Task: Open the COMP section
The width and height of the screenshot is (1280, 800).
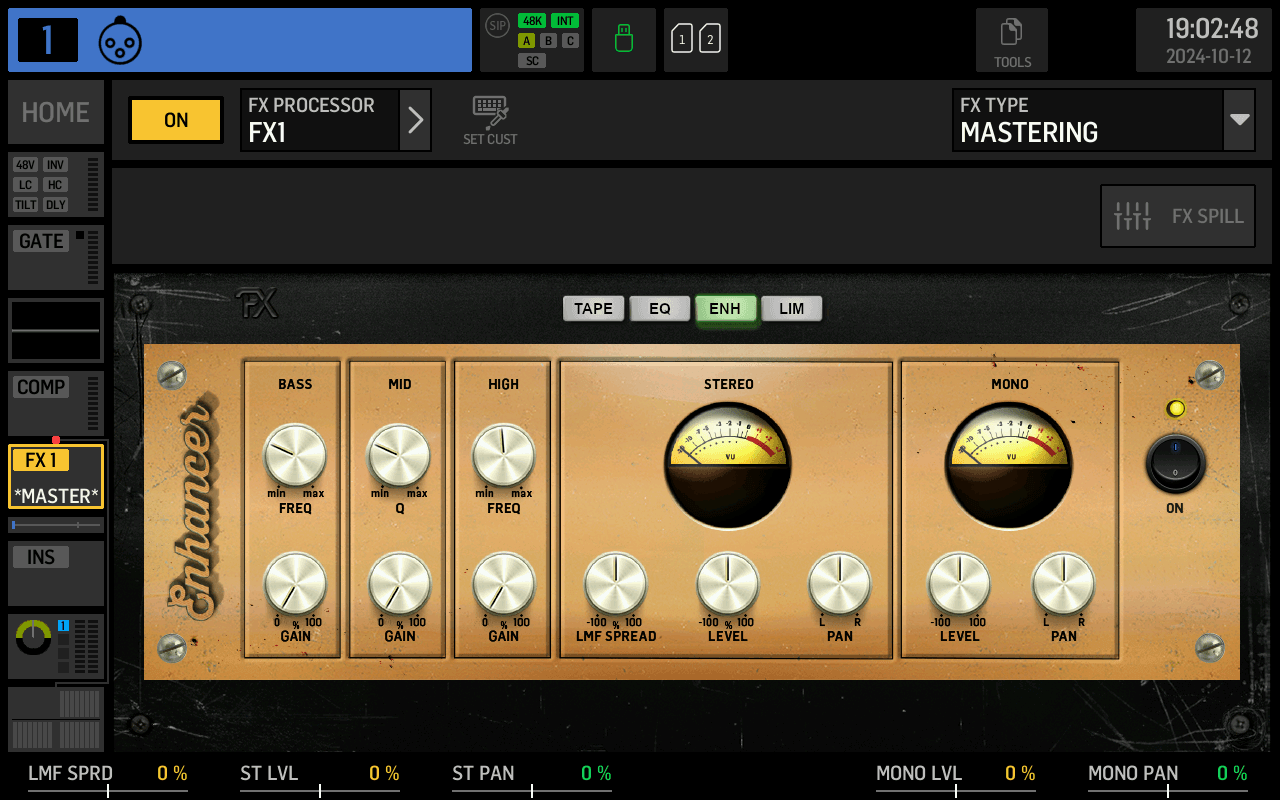Action: [x=56, y=403]
